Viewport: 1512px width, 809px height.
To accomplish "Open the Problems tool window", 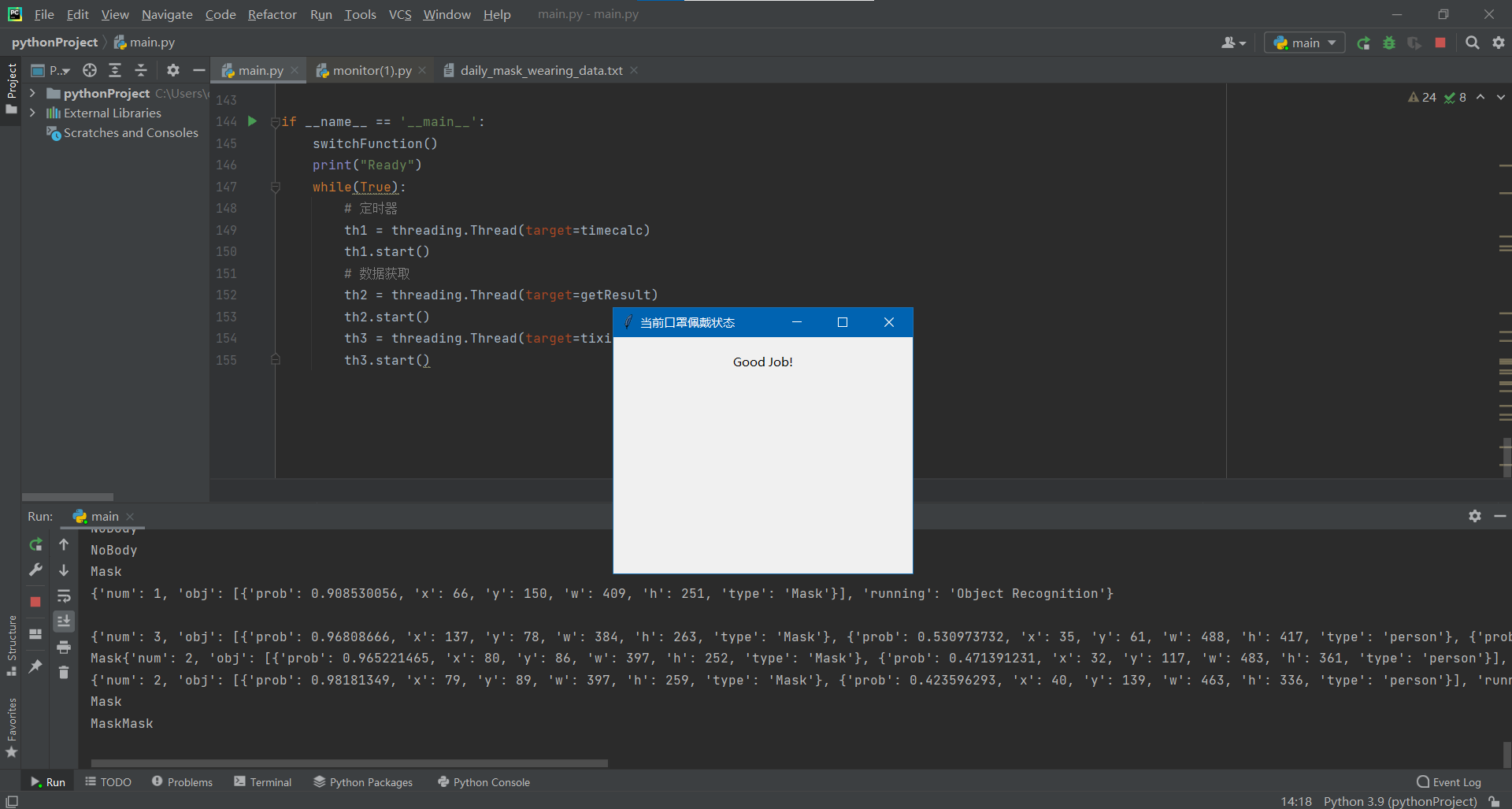I will [182, 781].
